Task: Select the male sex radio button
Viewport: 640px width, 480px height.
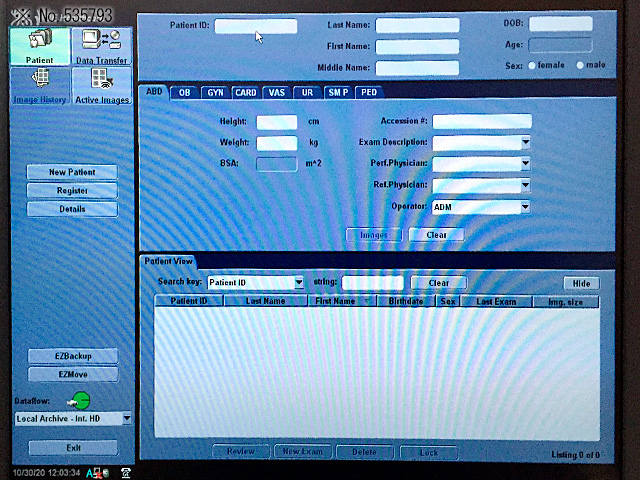Action: tap(580, 65)
